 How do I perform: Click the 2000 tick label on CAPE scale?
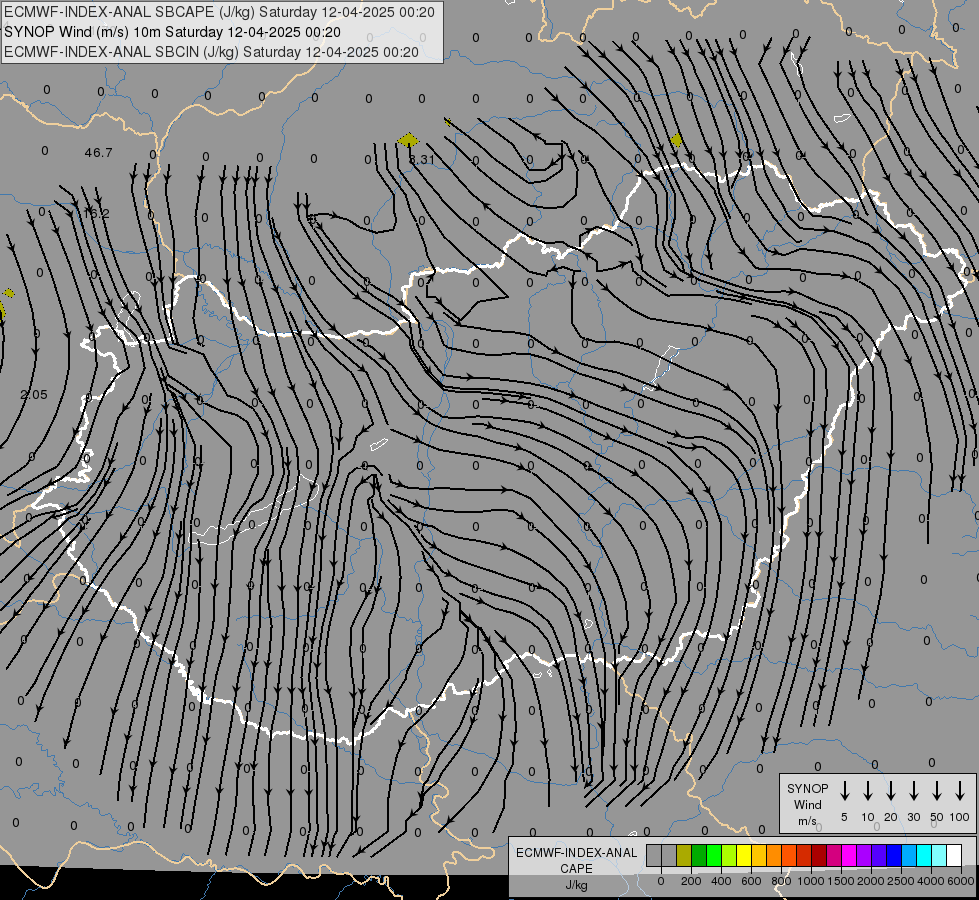coord(871,881)
